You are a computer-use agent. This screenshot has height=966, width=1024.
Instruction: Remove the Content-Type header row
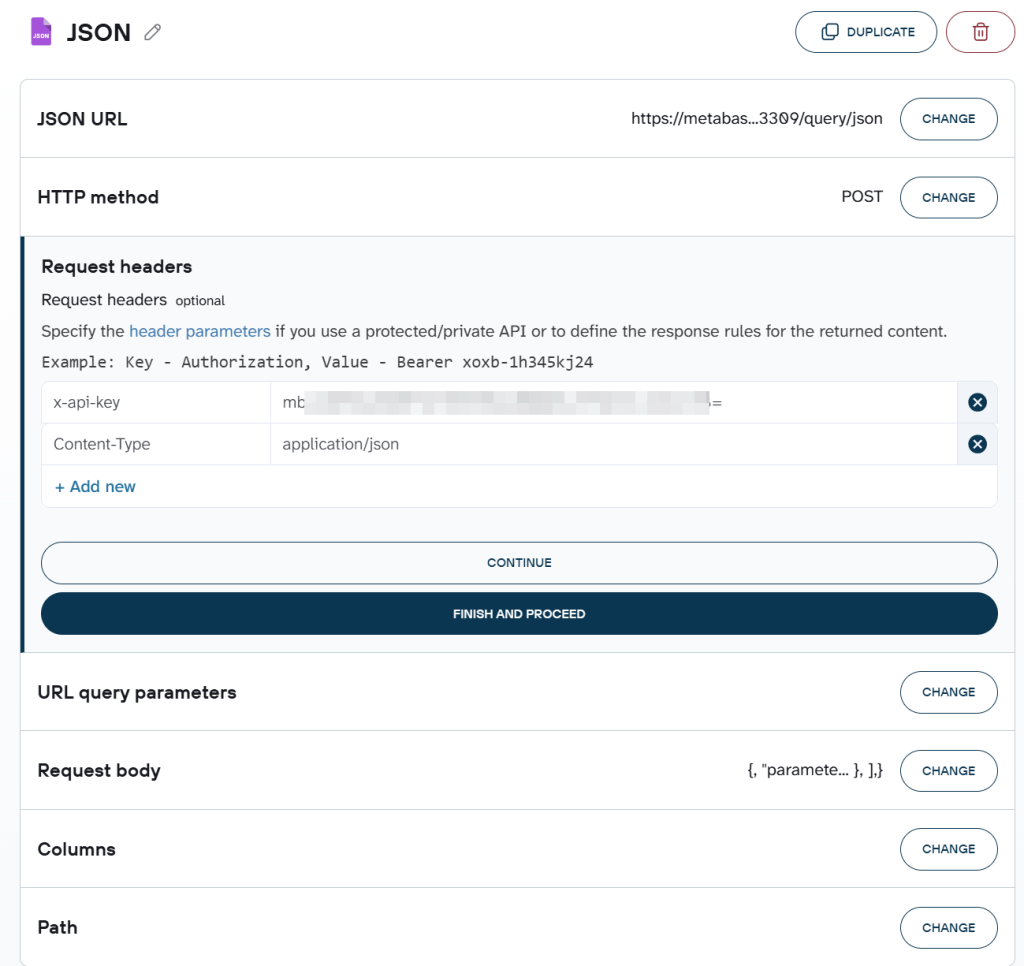coord(977,444)
